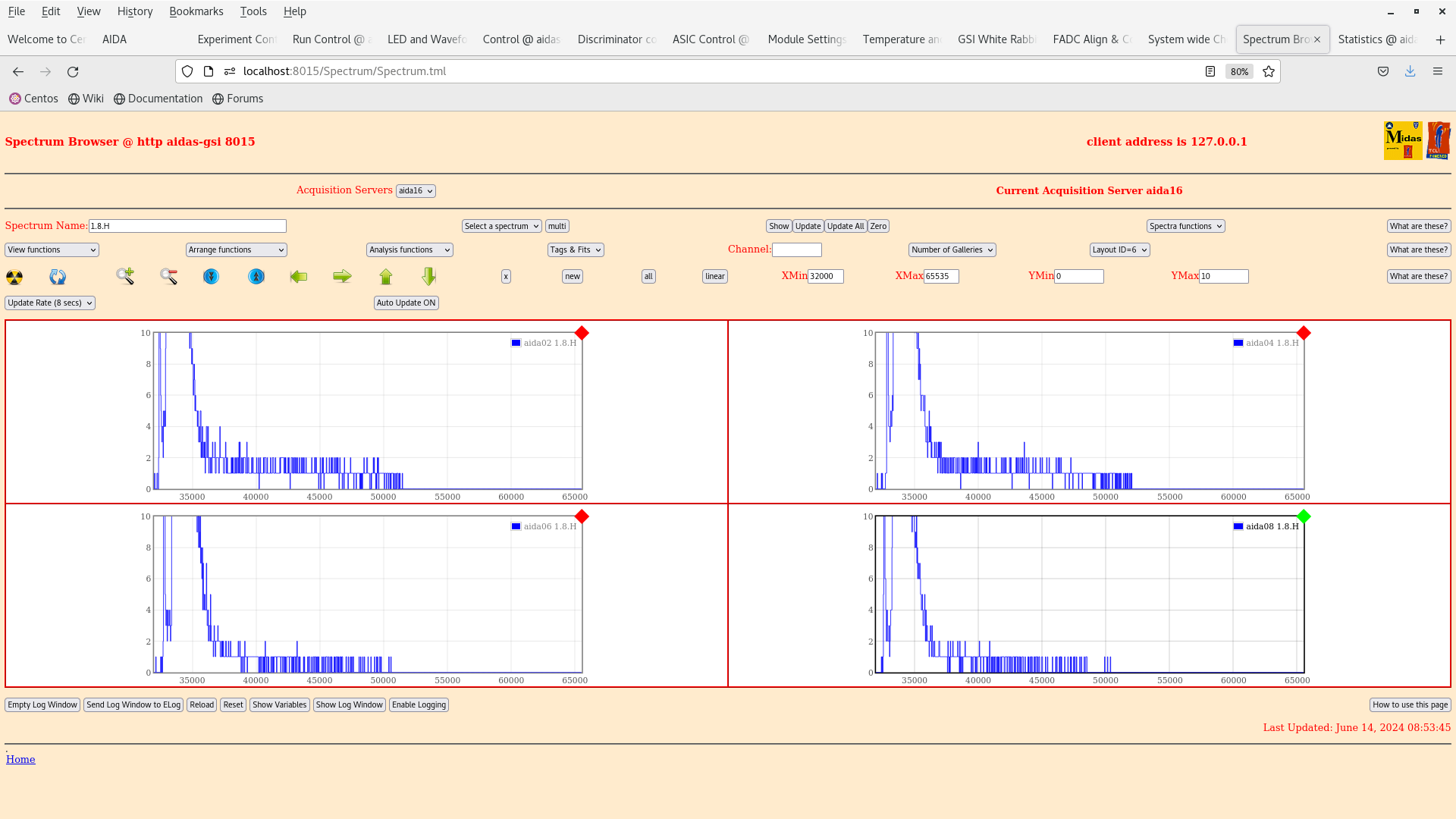Click the blue double down-arrow icon
Screen dimensions: 1456x819
click(211, 277)
